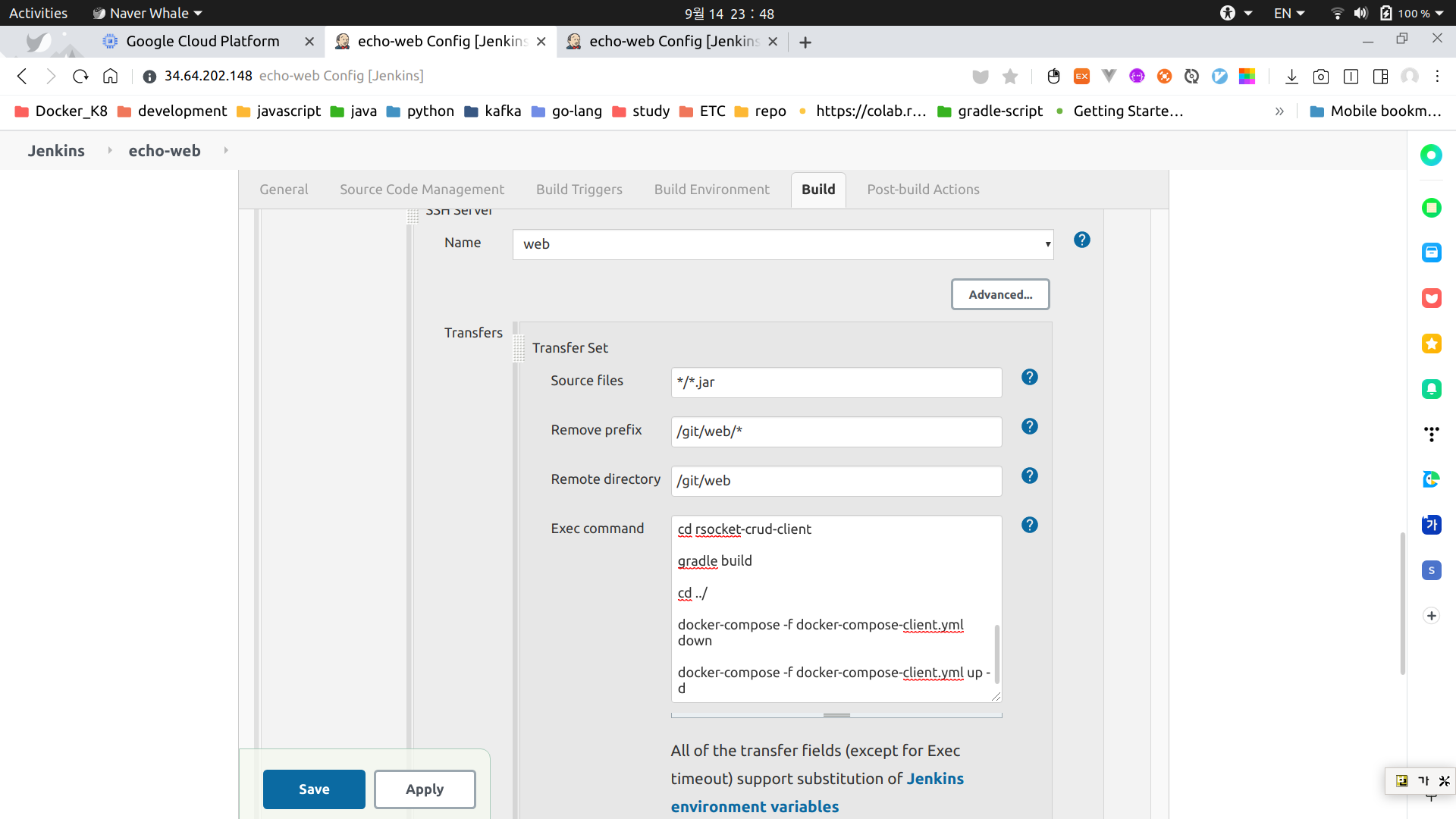1456x819 pixels.
Task: Reload the Jenkins config page
Action: coord(80,76)
